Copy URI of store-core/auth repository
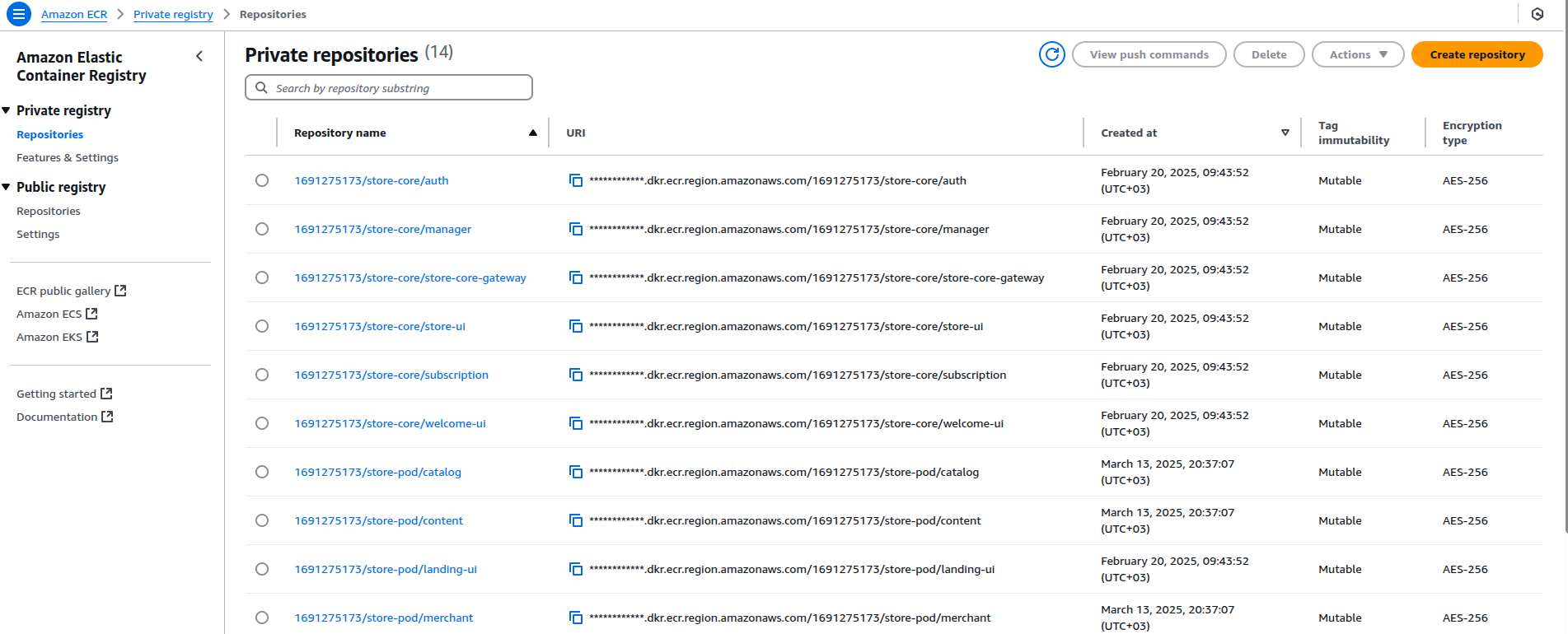Image resolution: width=1568 pixels, height=634 pixels. 576,180
